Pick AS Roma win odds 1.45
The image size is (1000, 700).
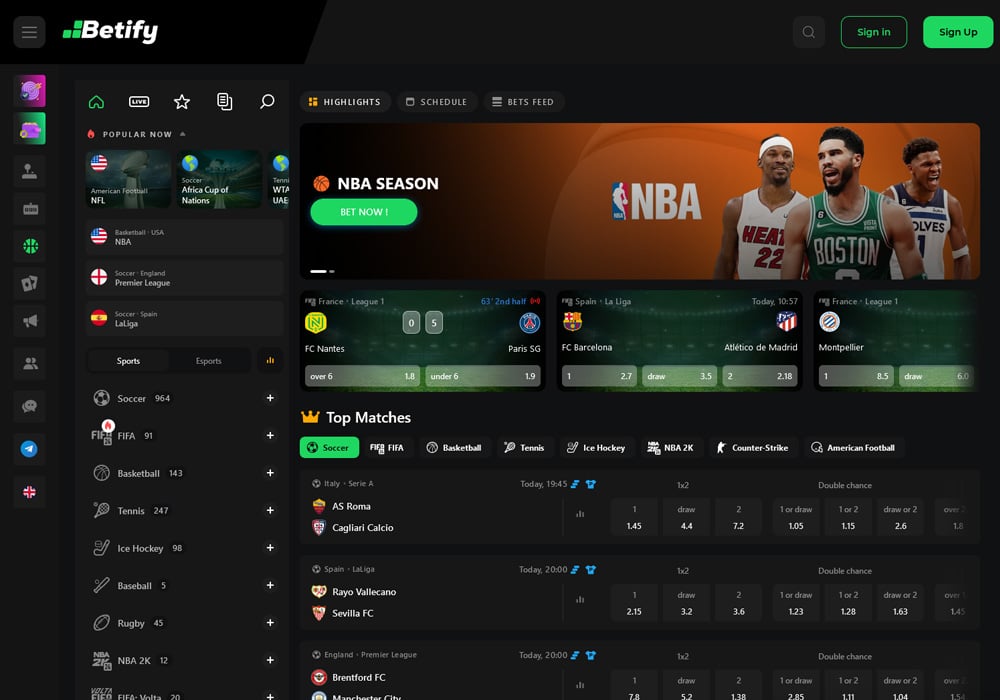[x=634, y=517]
